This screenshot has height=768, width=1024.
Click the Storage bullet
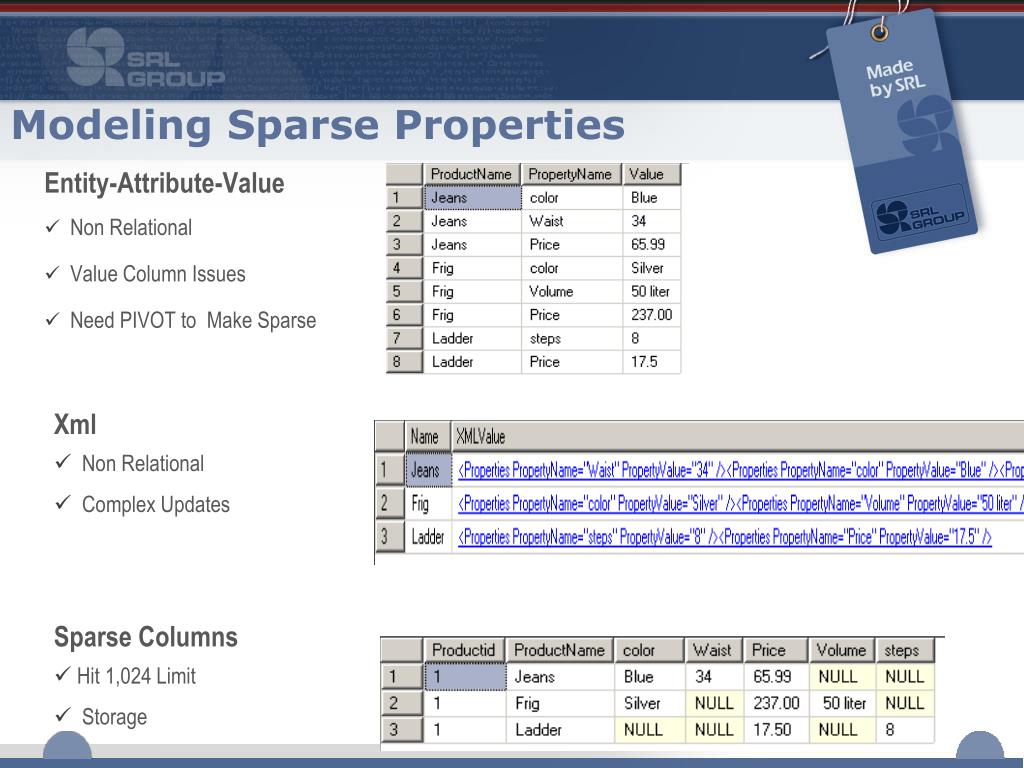coord(114,717)
